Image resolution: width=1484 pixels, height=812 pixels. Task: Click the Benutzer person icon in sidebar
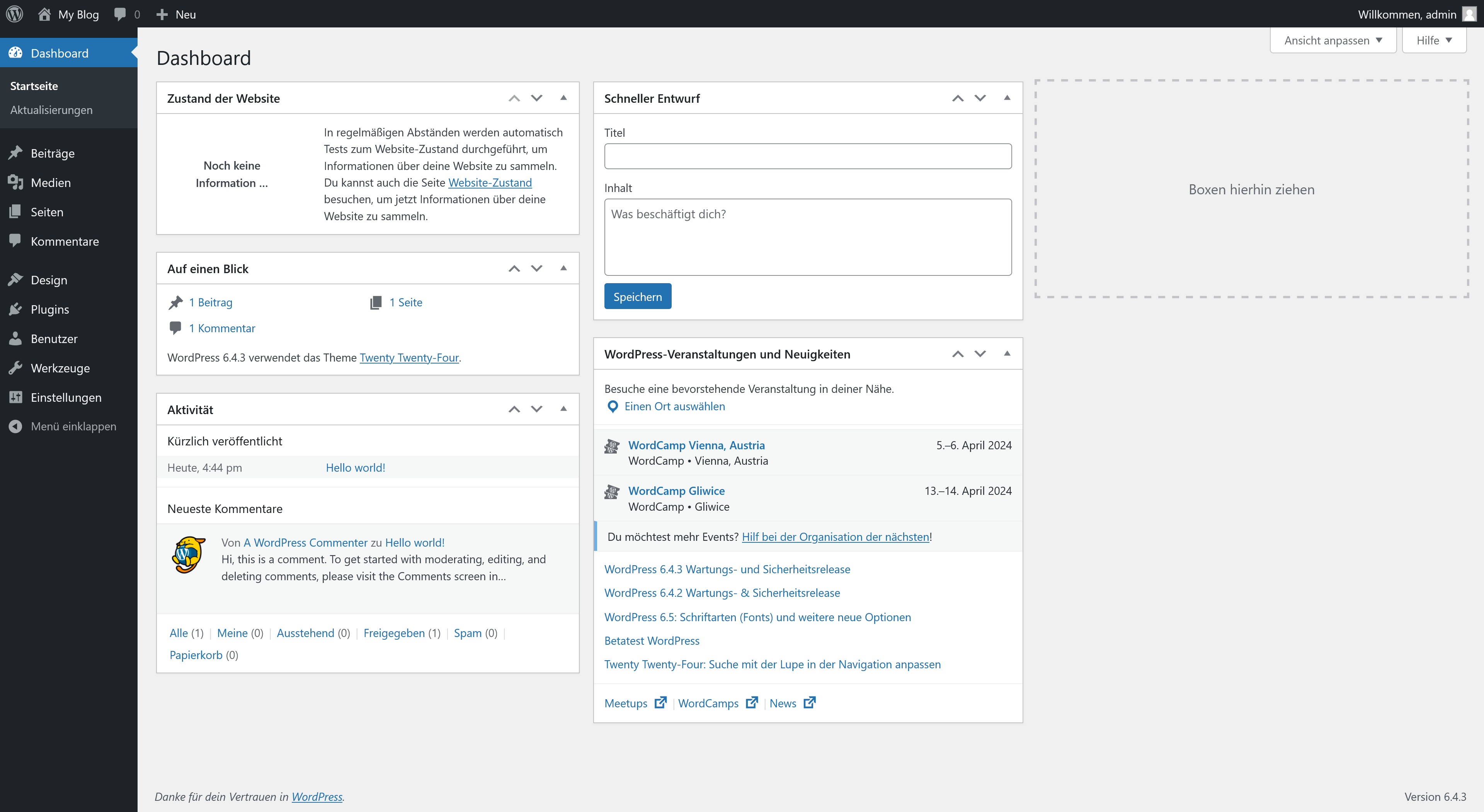click(15, 338)
